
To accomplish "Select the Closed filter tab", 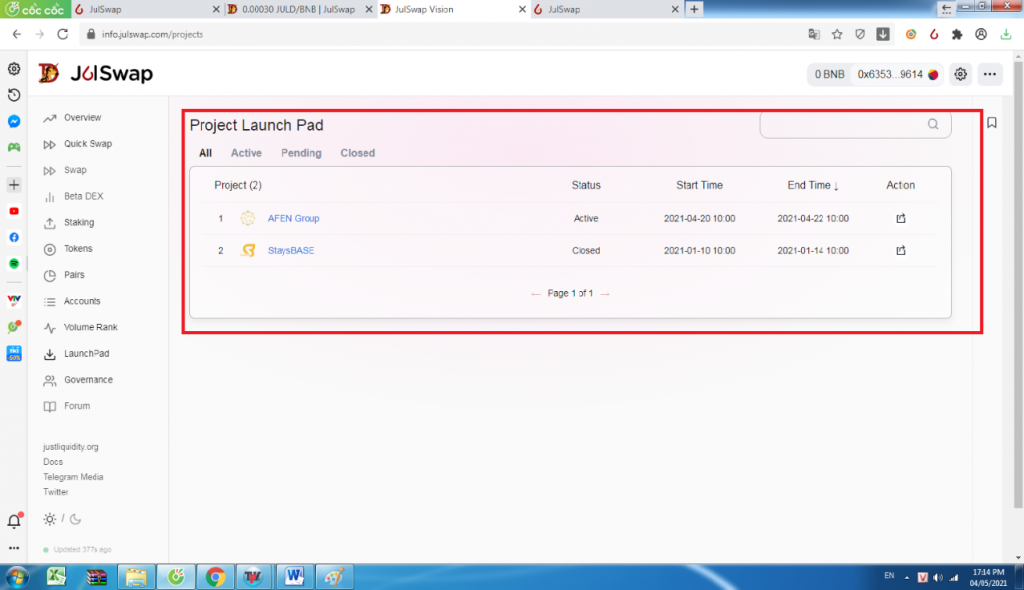I will 357,153.
